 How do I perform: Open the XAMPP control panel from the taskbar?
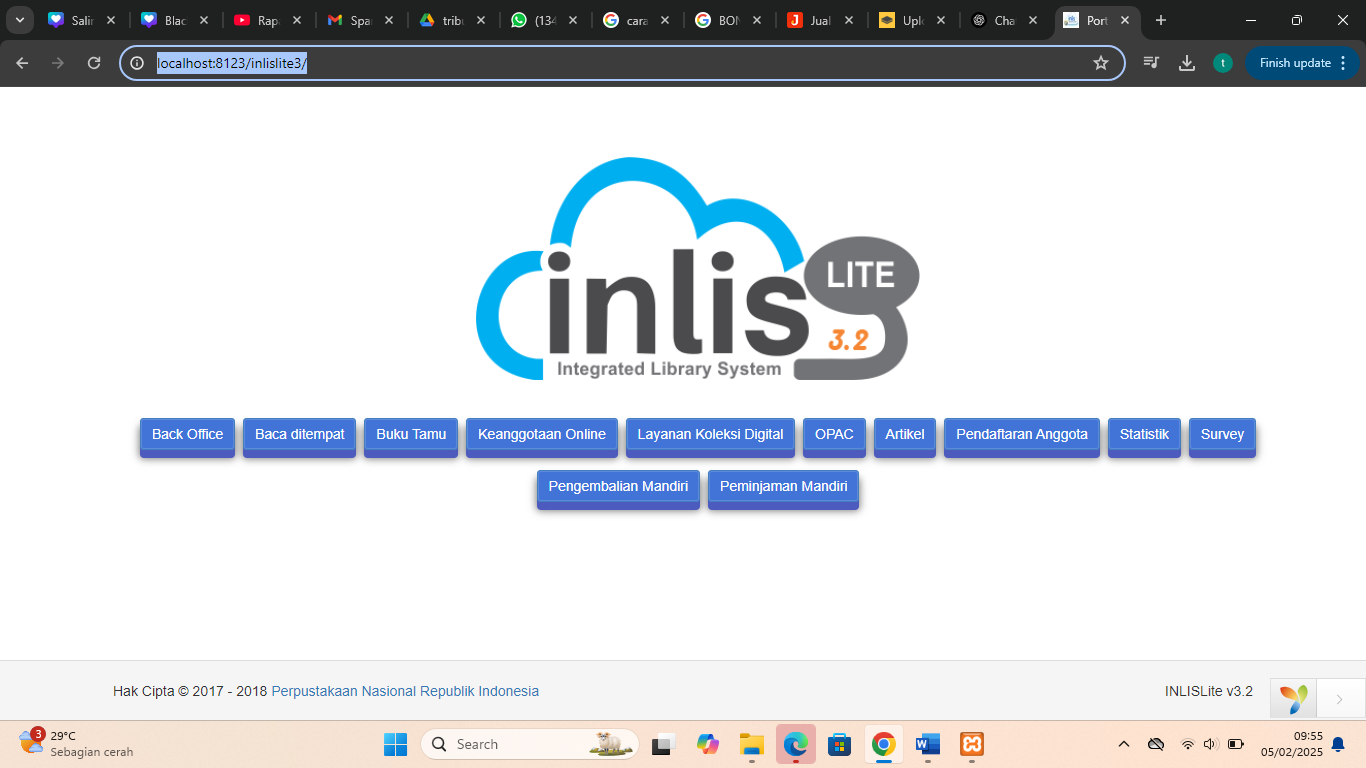click(x=972, y=744)
